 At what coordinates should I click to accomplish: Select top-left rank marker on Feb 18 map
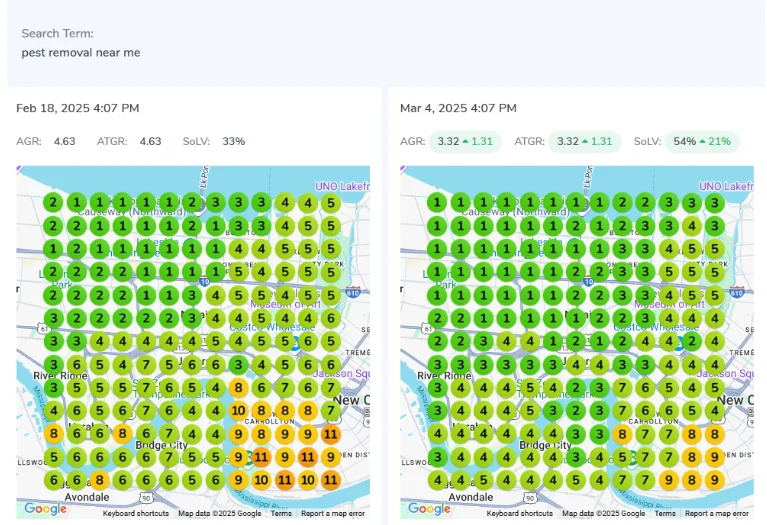click(52, 202)
